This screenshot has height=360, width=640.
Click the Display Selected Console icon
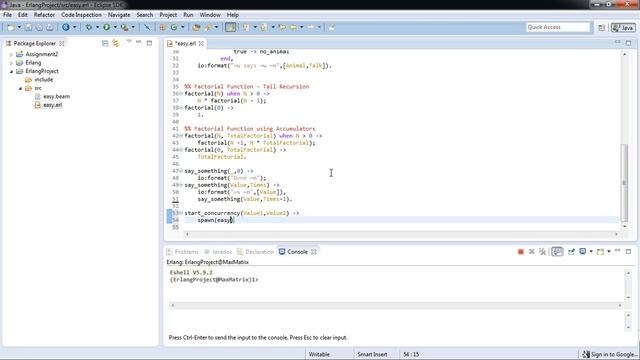click(583, 252)
